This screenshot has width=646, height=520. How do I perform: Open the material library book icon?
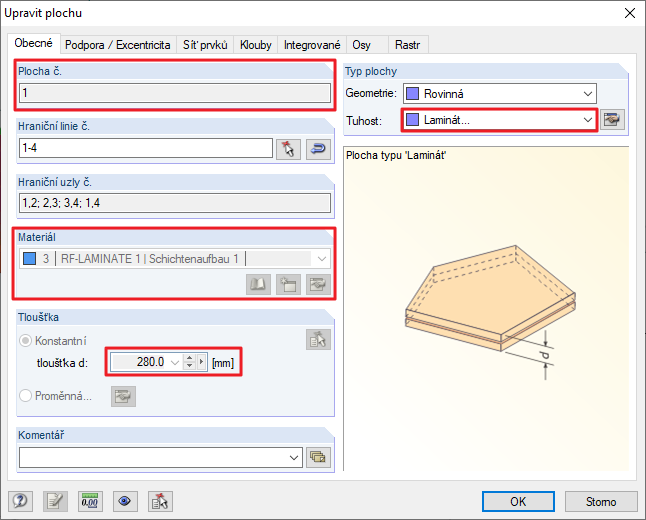pos(258,284)
